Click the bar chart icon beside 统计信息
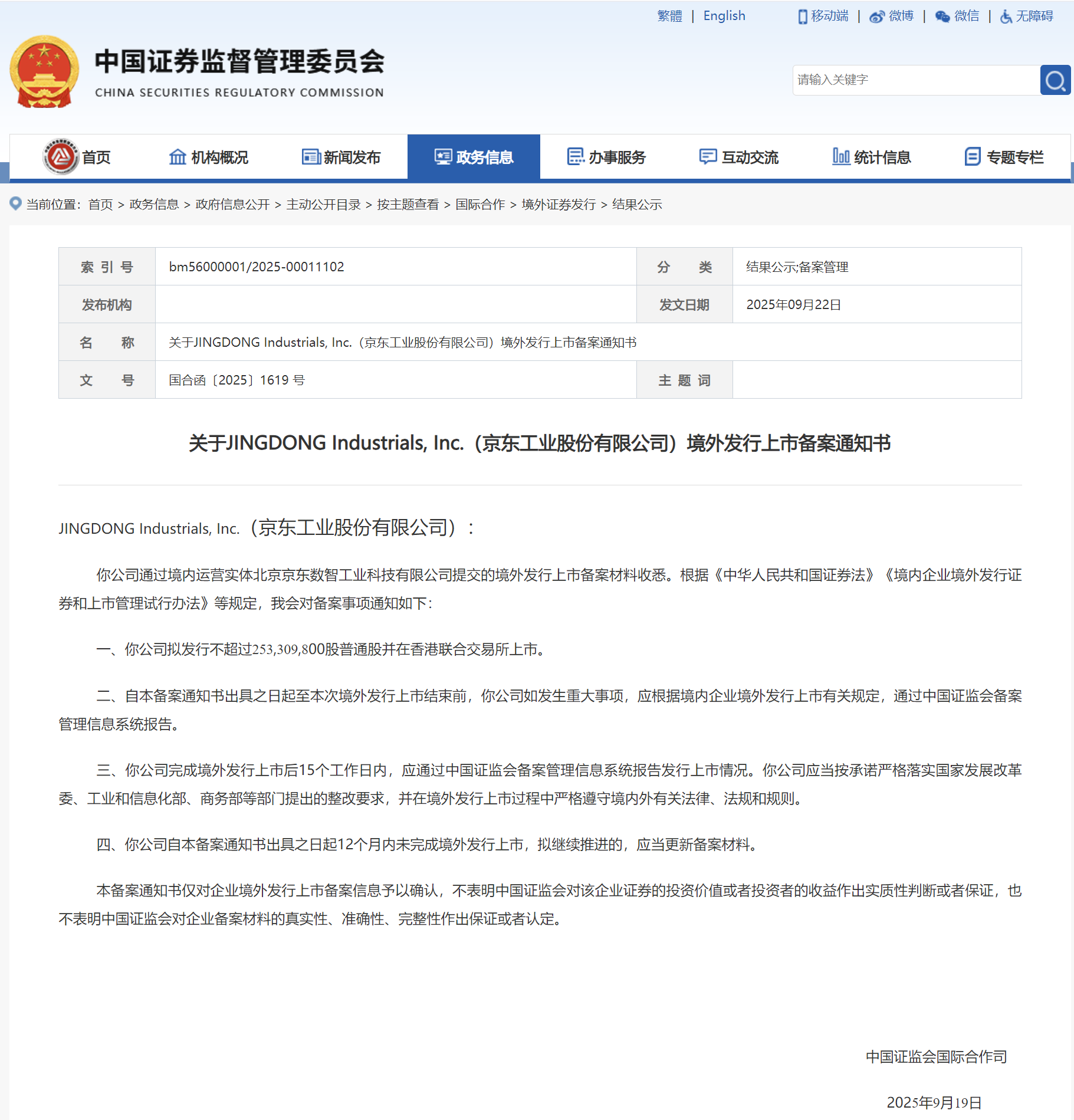Viewport: 1074px width, 1120px height. coord(841,156)
